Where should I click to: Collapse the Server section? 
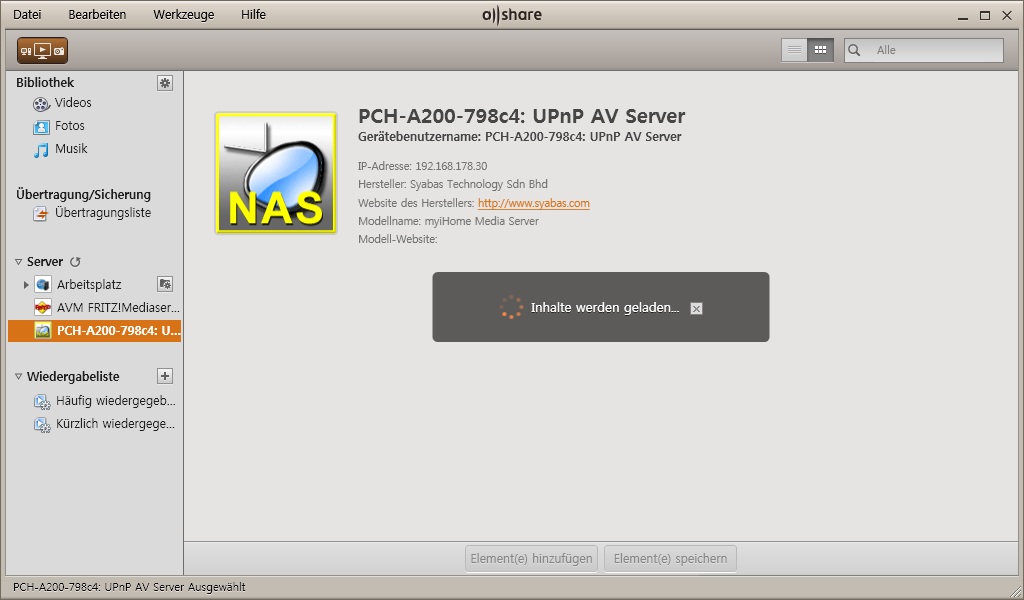[x=18, y=262]
